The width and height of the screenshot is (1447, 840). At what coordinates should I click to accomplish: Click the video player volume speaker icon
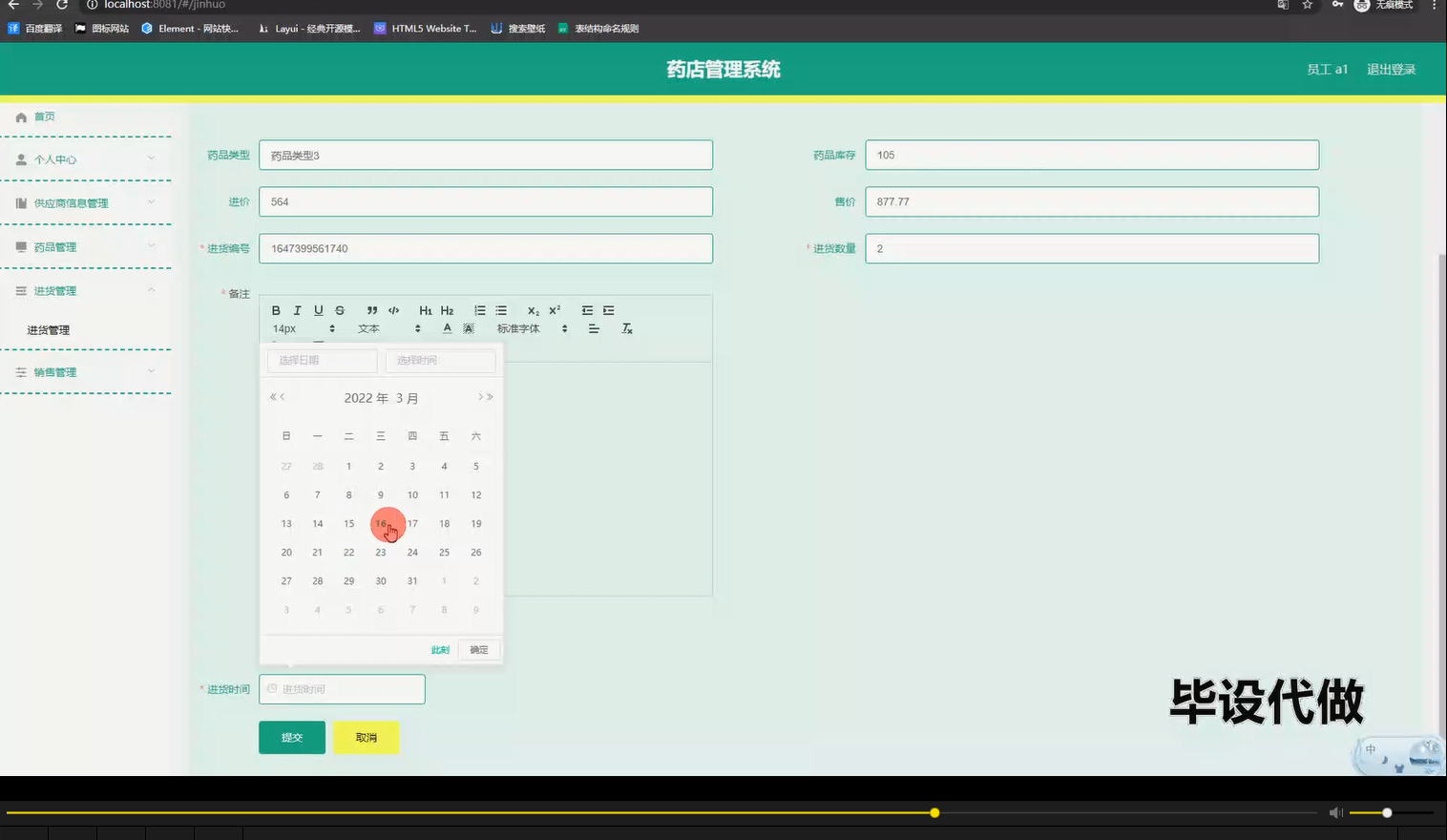point(1335,812)
